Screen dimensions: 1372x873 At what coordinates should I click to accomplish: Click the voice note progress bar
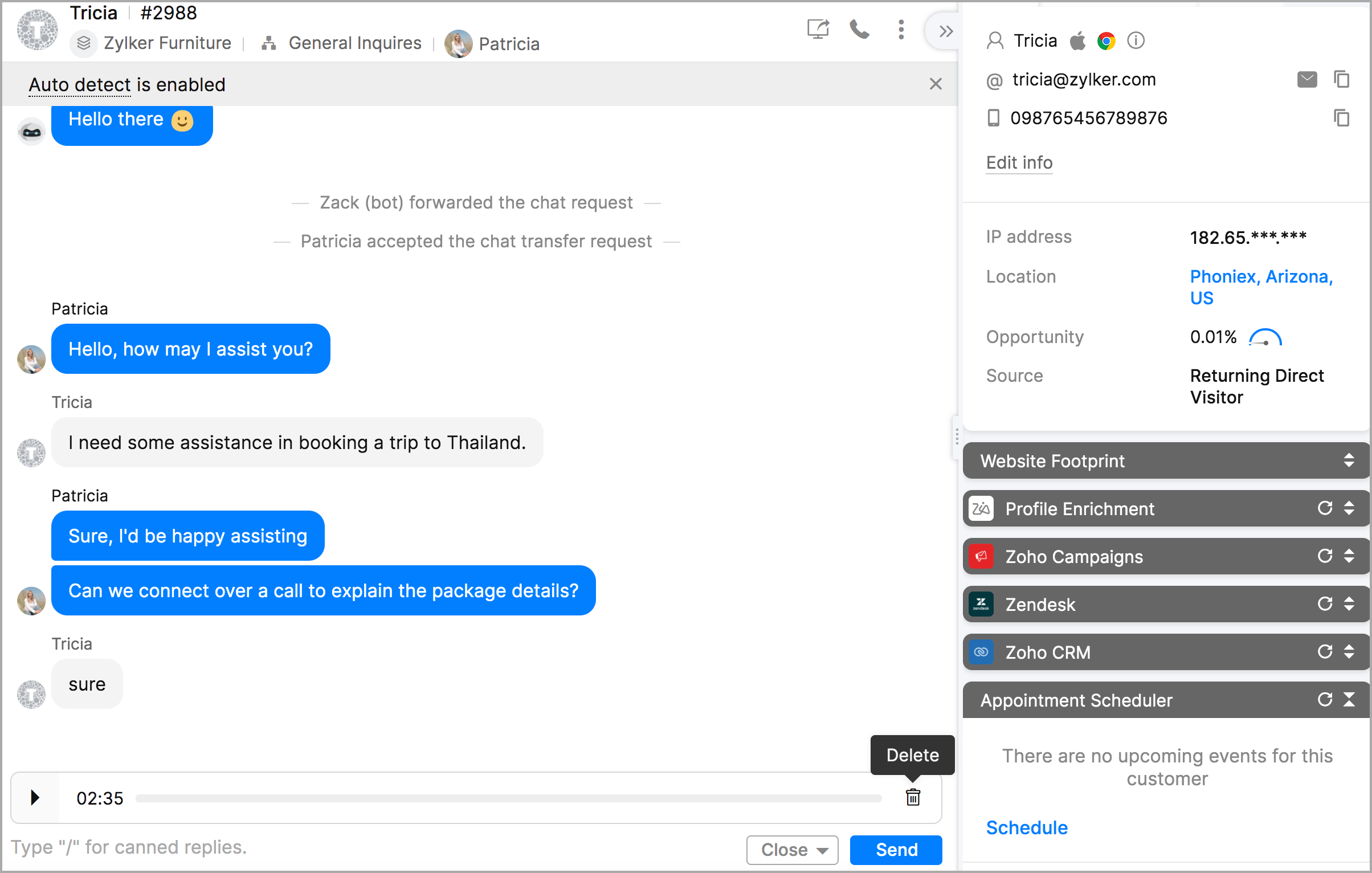(x=508, y=798)
